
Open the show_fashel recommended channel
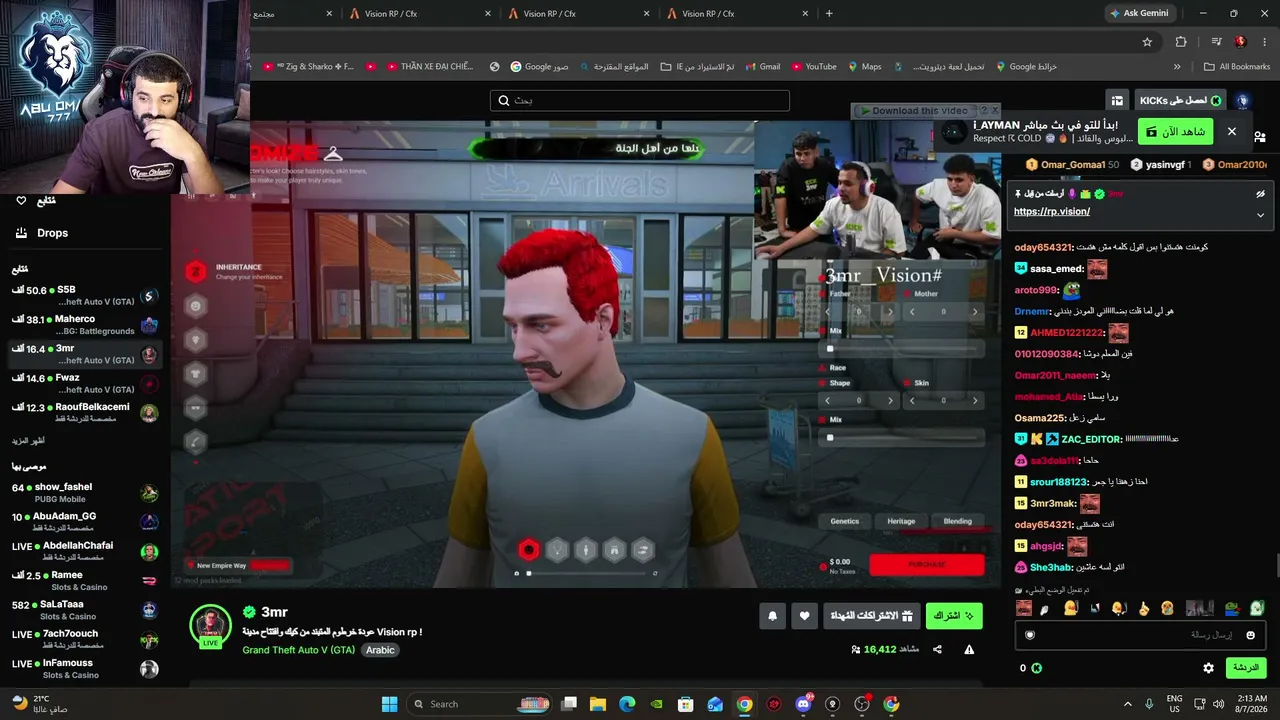click(84, 493)
